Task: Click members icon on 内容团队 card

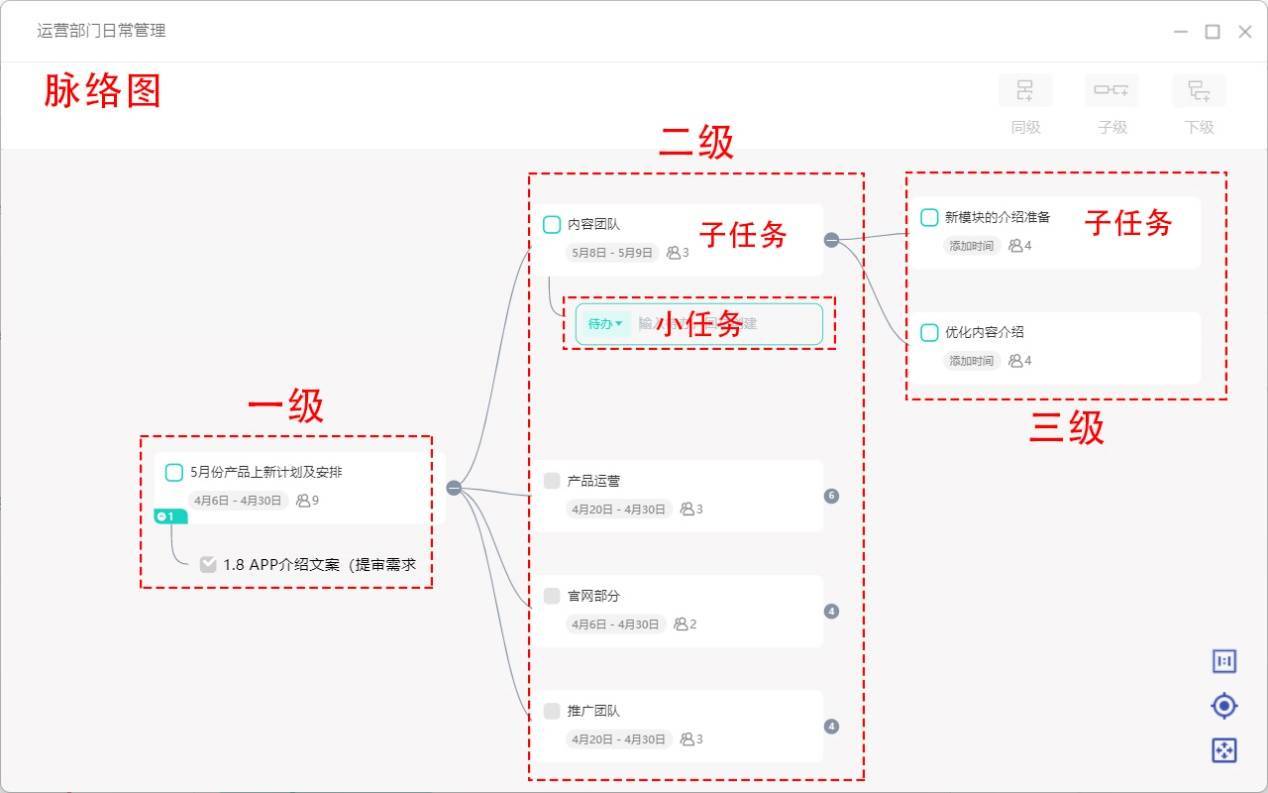Action: pos(673,253)
